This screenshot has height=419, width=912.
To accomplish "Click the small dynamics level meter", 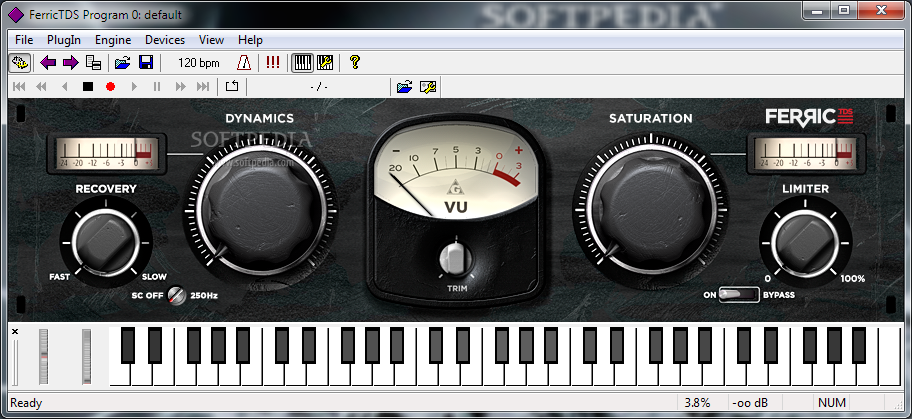I will 108,154.
